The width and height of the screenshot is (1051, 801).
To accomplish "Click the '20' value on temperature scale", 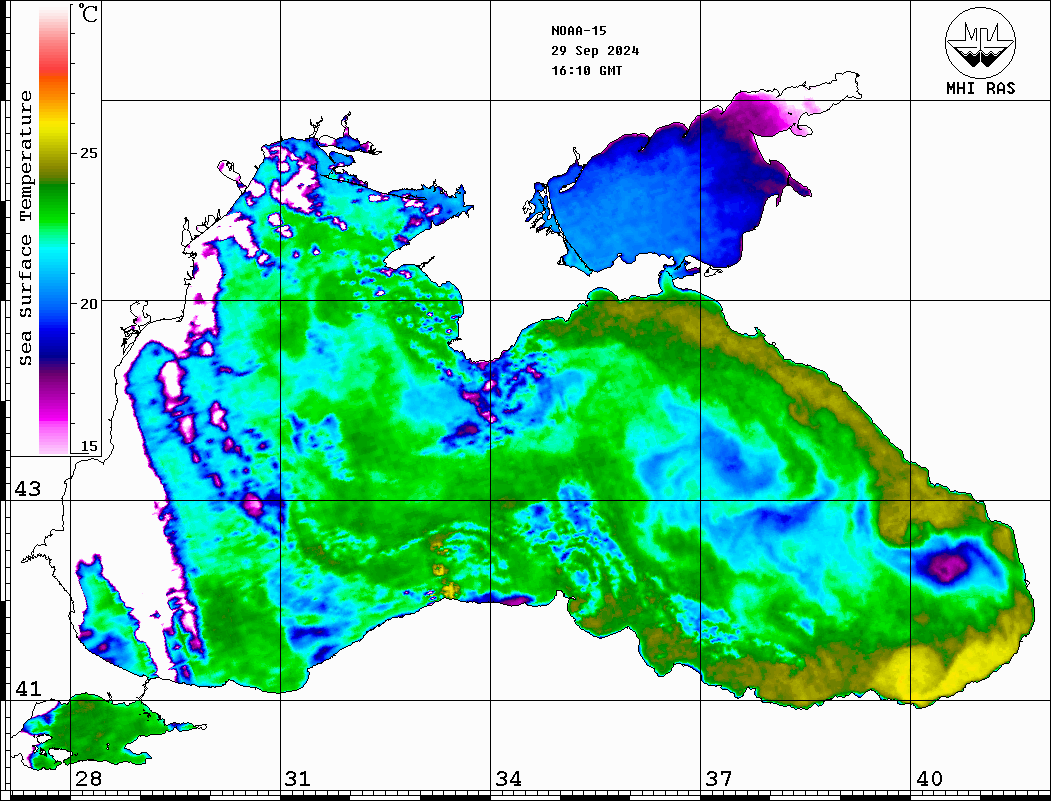I will (88, 304).
